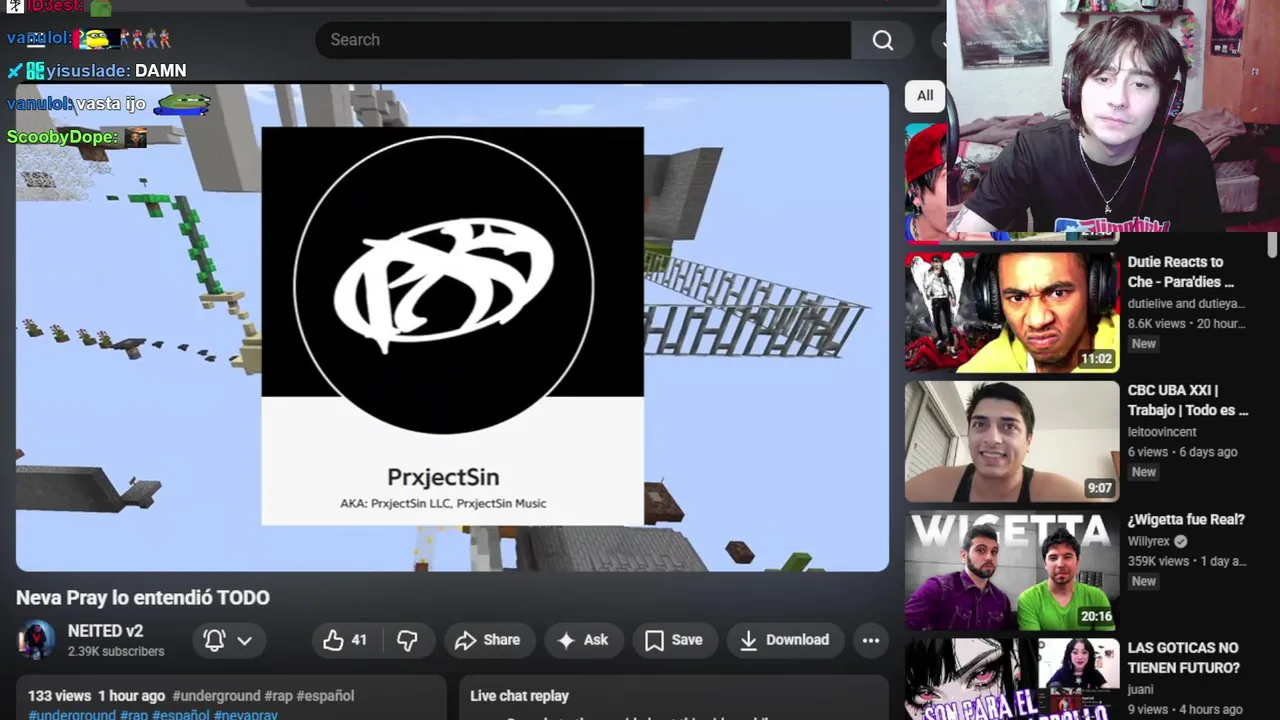This screenshot has width=1280, height=720.
Task: Click the Live chat replay header
Action: coord(519,696)
